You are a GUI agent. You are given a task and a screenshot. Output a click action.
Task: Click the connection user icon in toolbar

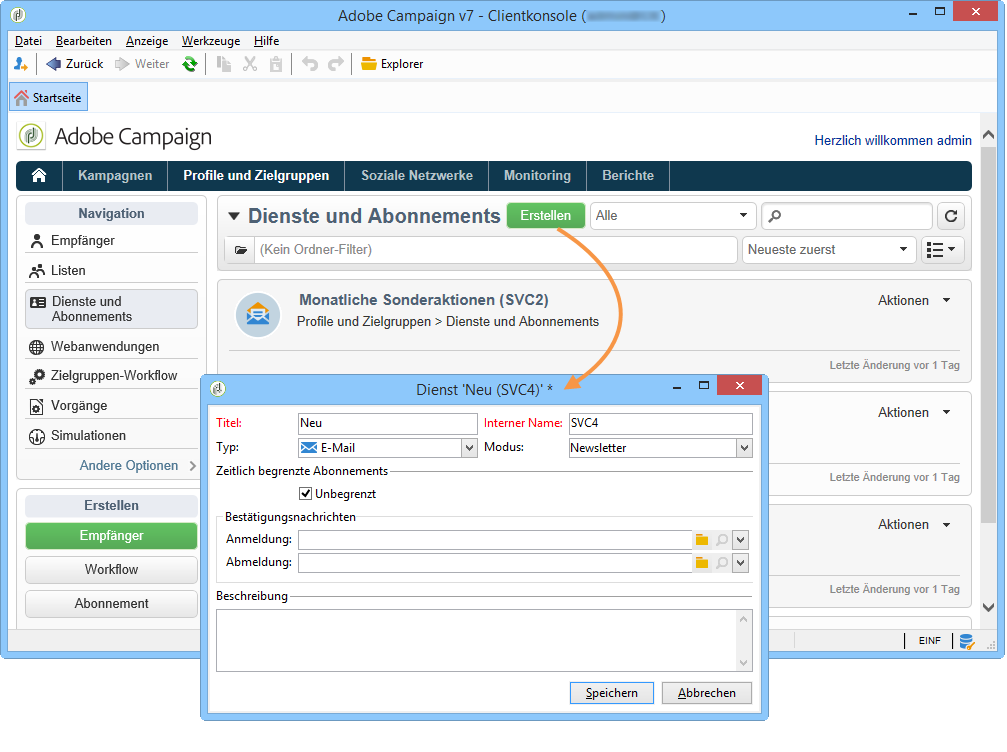pos(21,64)
